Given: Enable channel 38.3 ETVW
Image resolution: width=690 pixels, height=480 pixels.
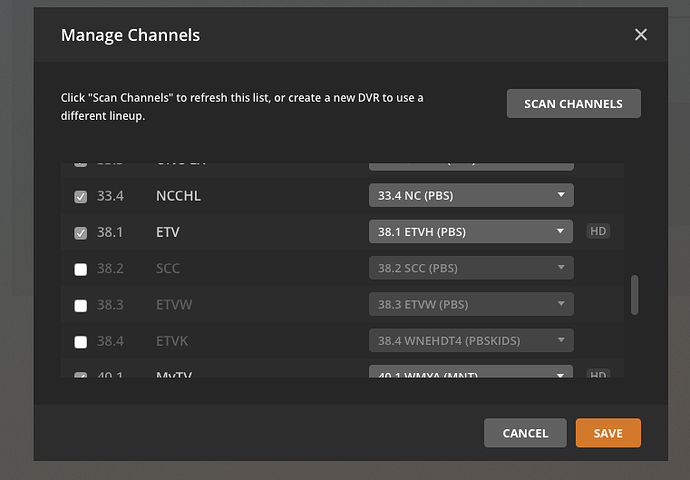Looking at the screenshot, I should point(81,305).
